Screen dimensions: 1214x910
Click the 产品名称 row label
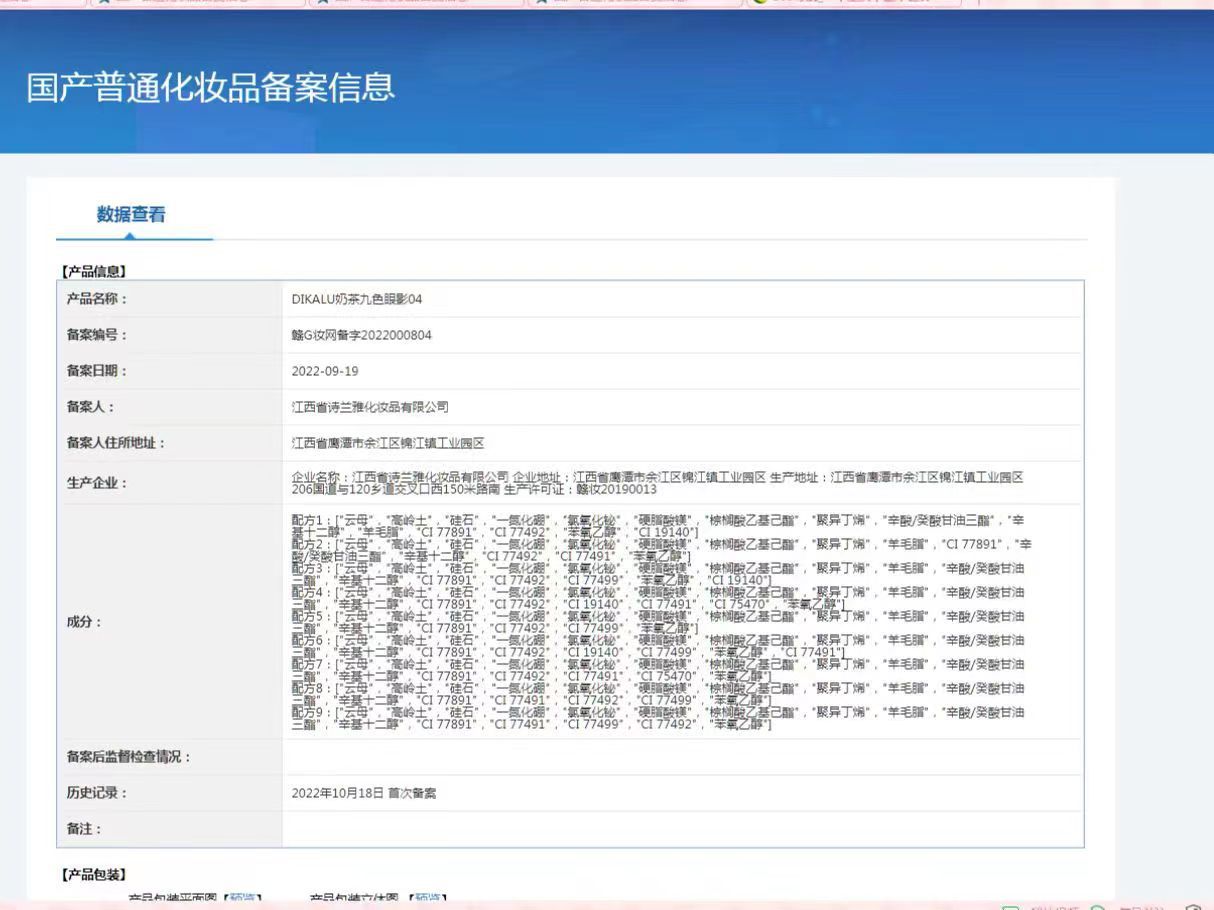[97, 299]
